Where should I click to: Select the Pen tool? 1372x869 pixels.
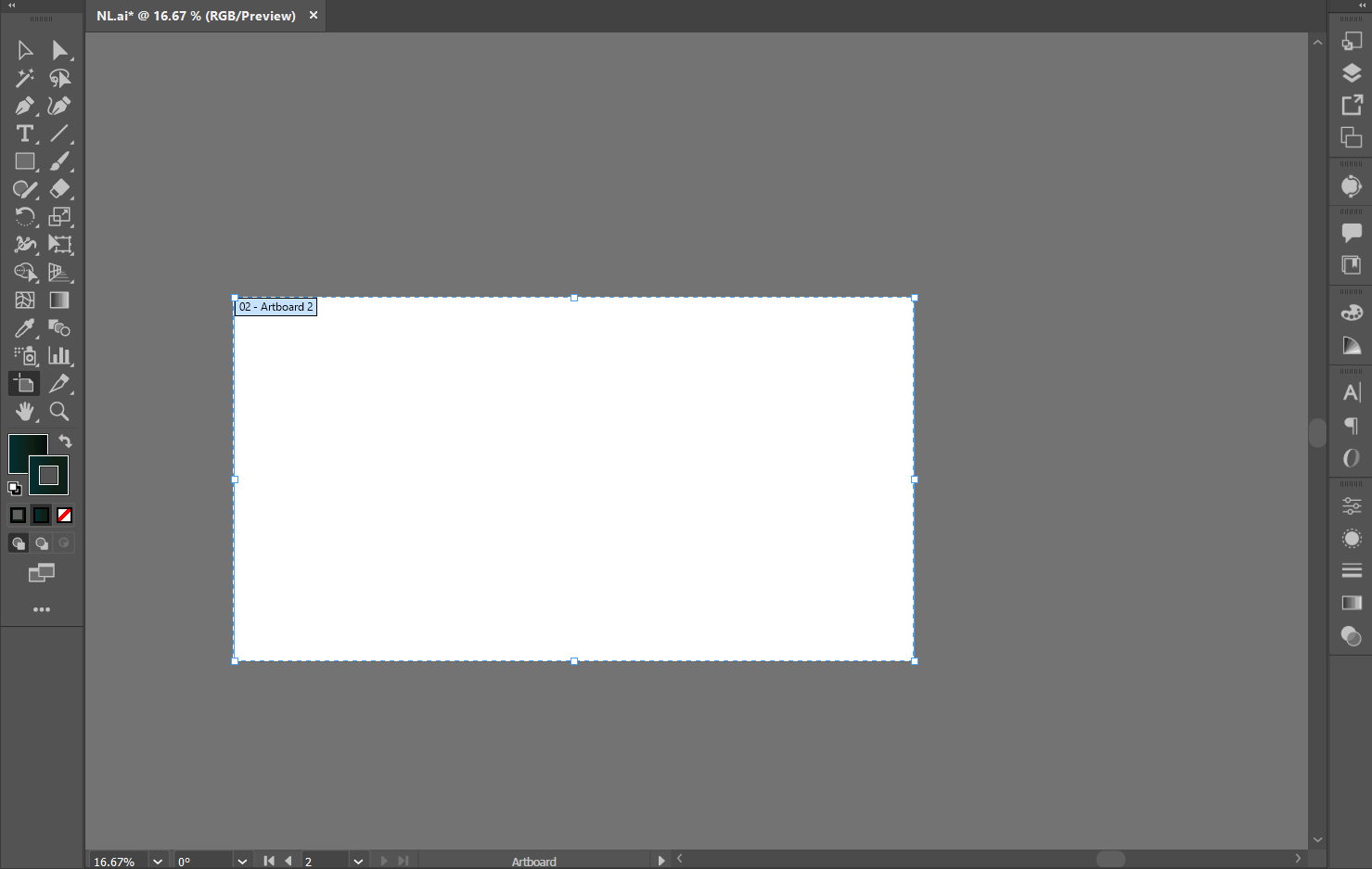(25, 106)
